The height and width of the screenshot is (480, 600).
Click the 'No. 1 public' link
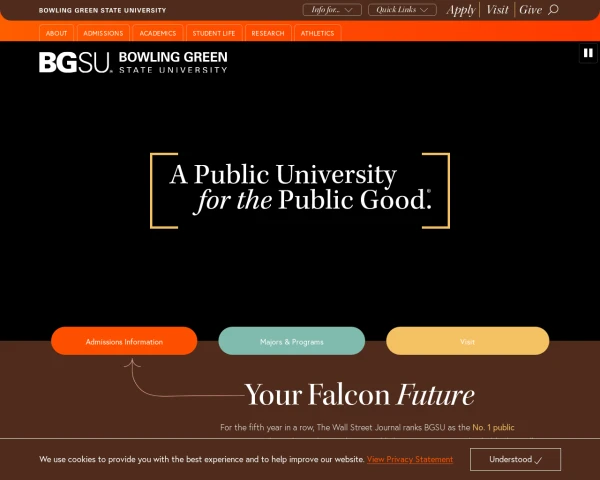(x=493, y=427)
